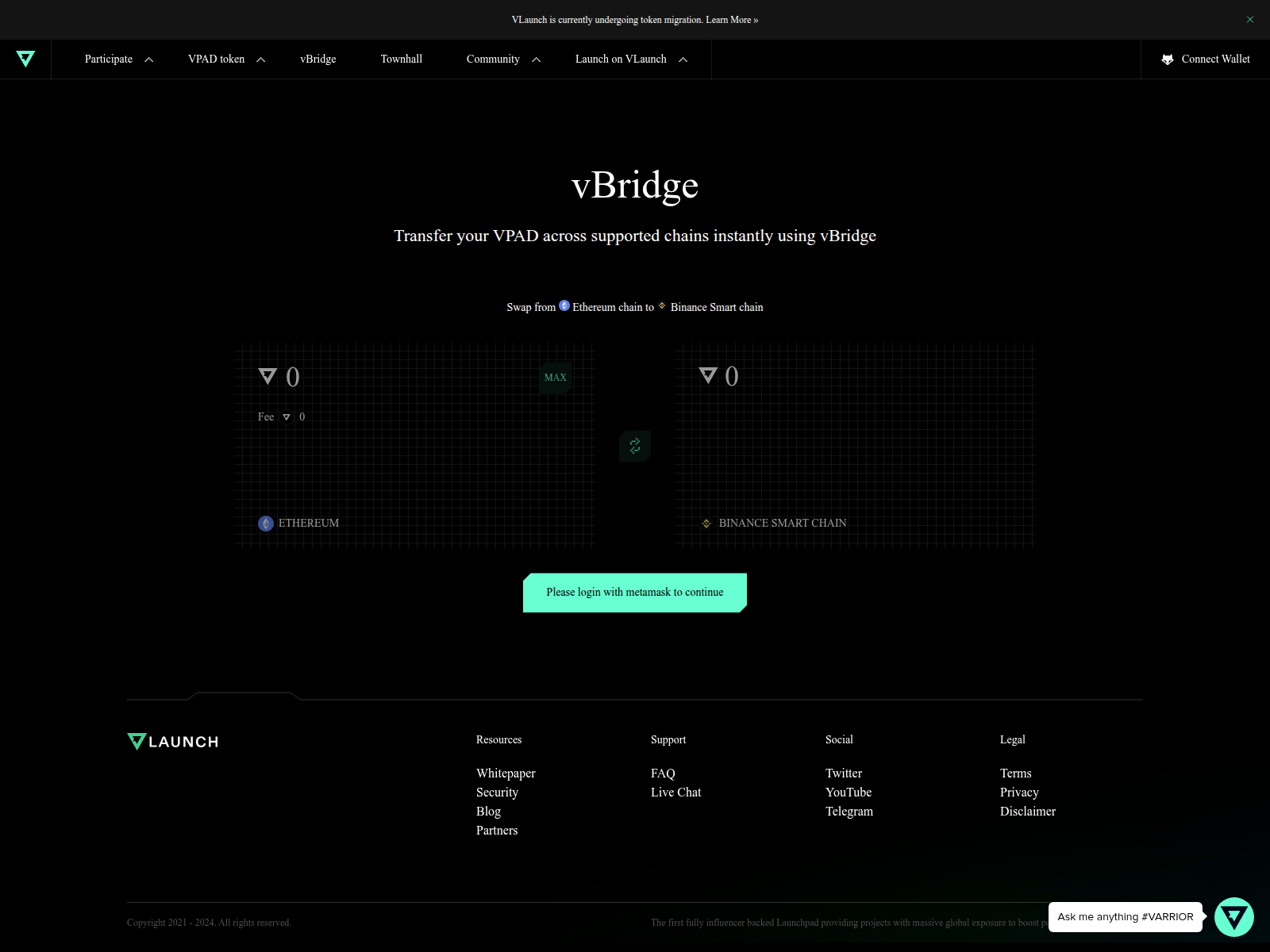Click the VLaunch logo in navbar
Viewport: 1270px width, 952px height.
coord(25,59)
